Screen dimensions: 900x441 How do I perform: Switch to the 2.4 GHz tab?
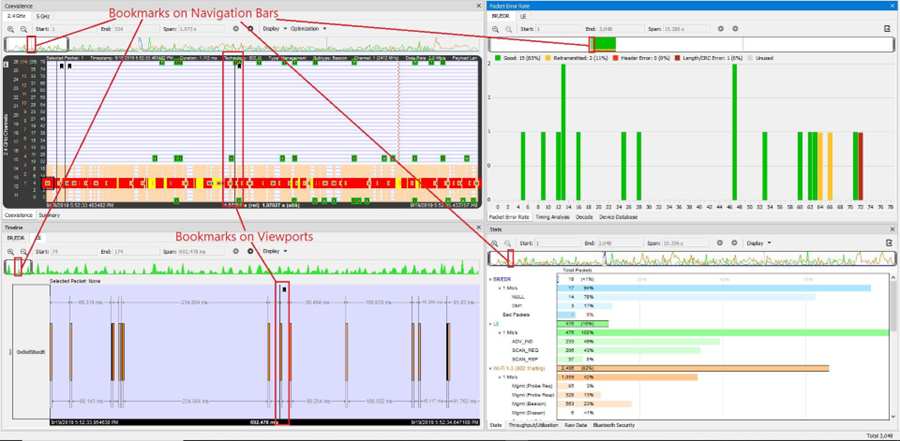[x=16, y=16]
